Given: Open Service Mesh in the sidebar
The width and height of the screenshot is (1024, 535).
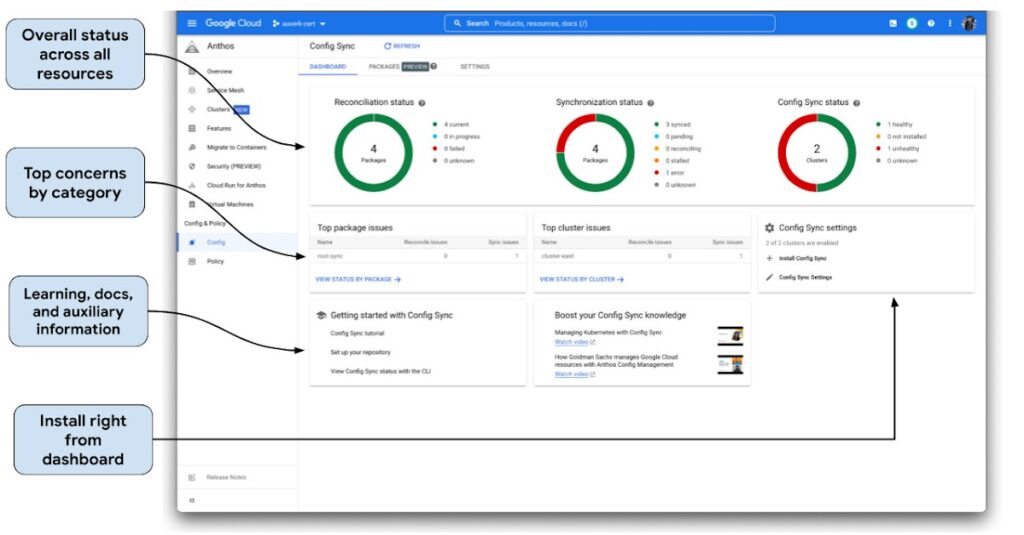Looking at the screenshot, I should (225, 90).
